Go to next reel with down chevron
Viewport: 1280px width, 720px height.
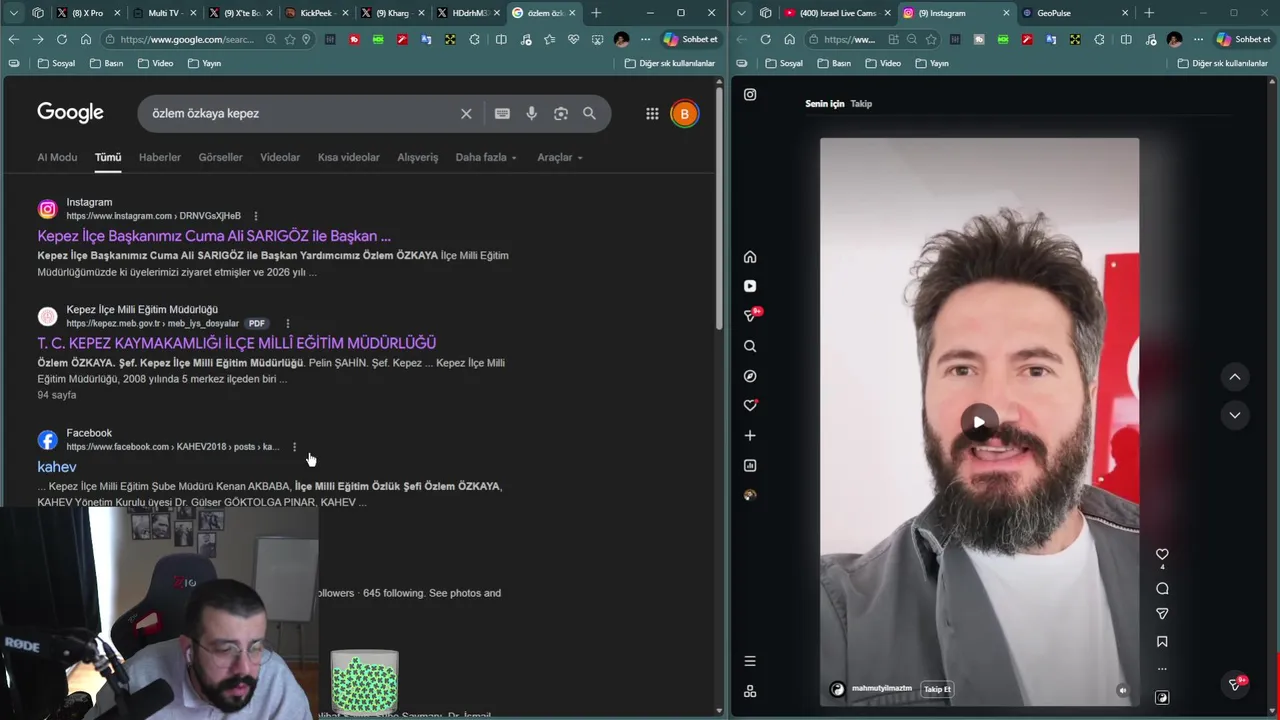(1235, 415)
